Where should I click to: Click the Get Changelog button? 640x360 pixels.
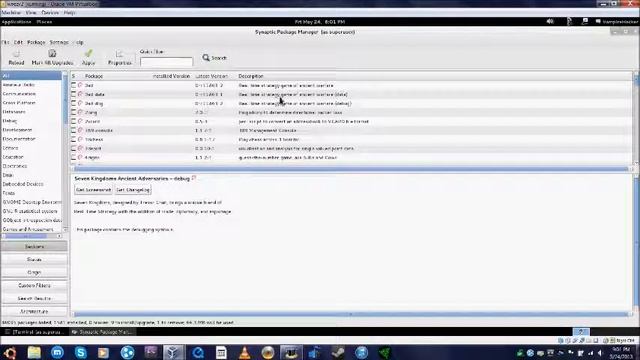click(x=133, y=190)
